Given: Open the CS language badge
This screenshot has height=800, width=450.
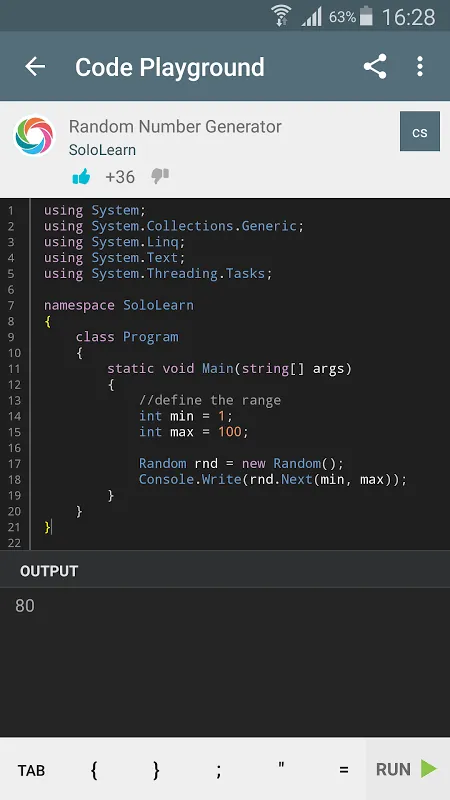Looking at the screenshot, I should pos(419,132).
